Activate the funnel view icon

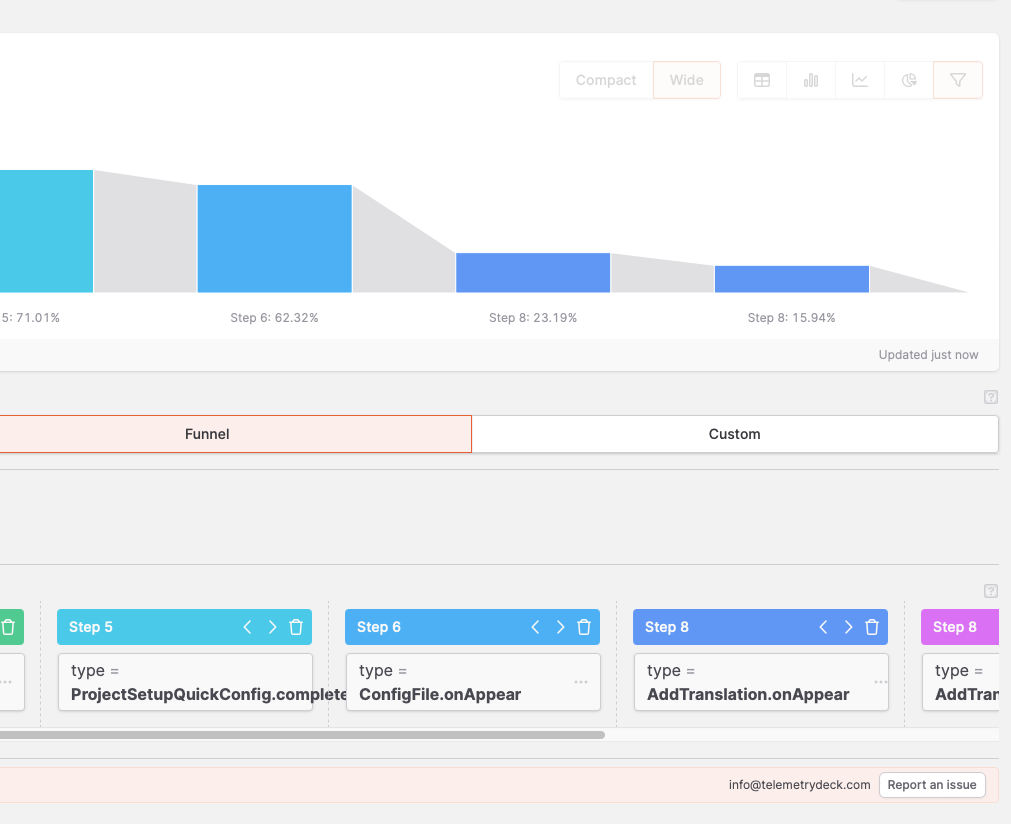click(957, 80)
